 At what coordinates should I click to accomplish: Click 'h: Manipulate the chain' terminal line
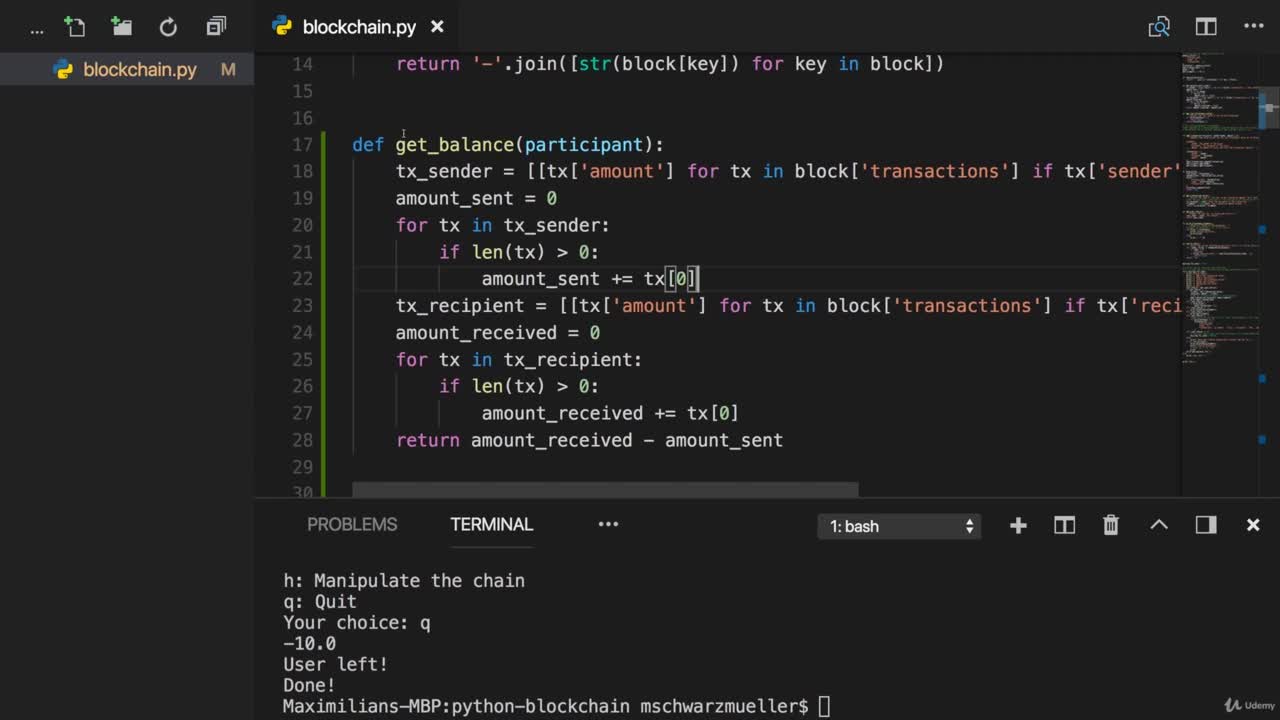404,581
